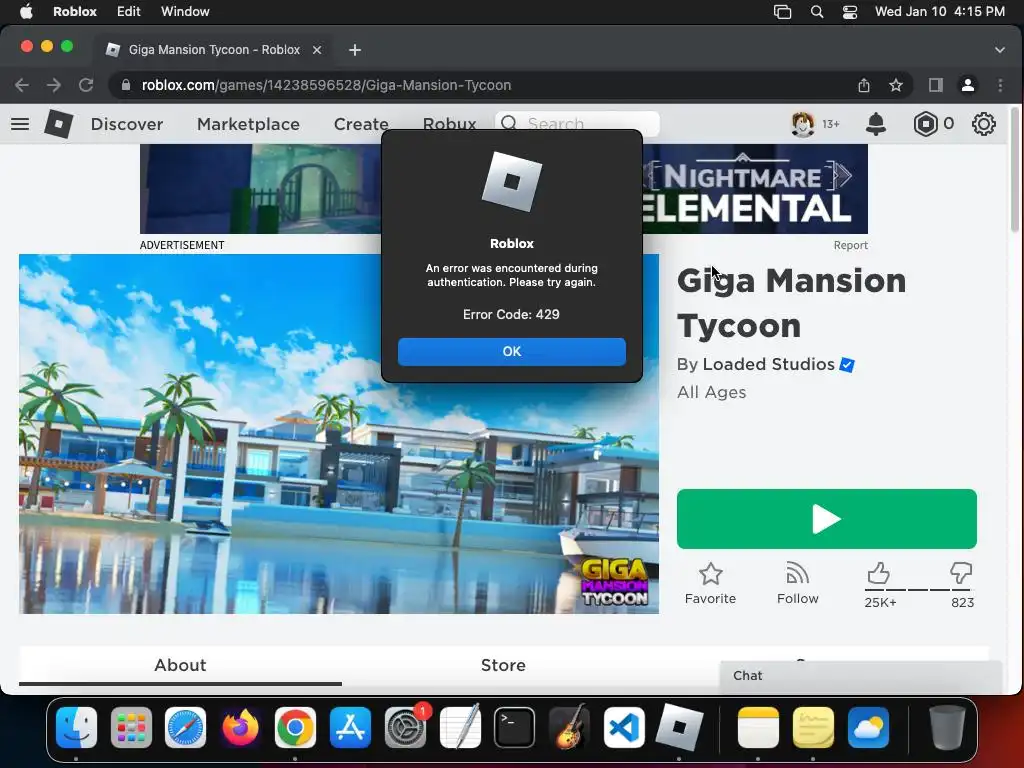Open Spotlight search in the menu bar
Viewport: 1024px width, 768px height.
816,11
